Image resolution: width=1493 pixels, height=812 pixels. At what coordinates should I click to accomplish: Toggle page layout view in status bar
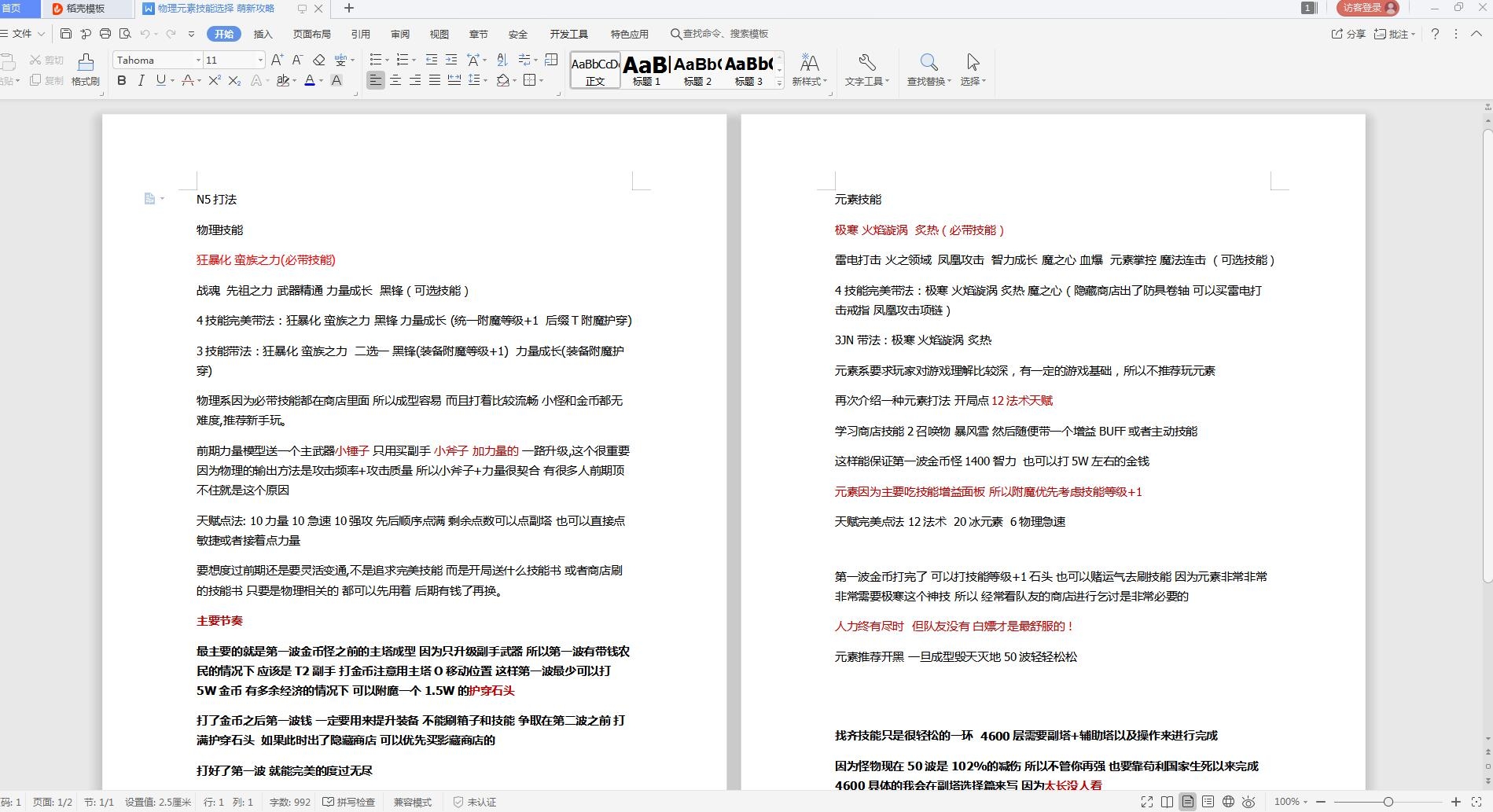tap(1188, 802)
